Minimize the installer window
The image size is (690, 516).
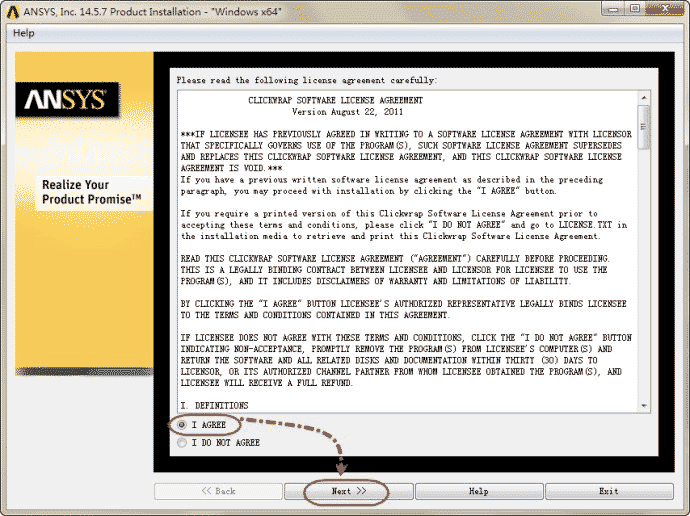613,8
